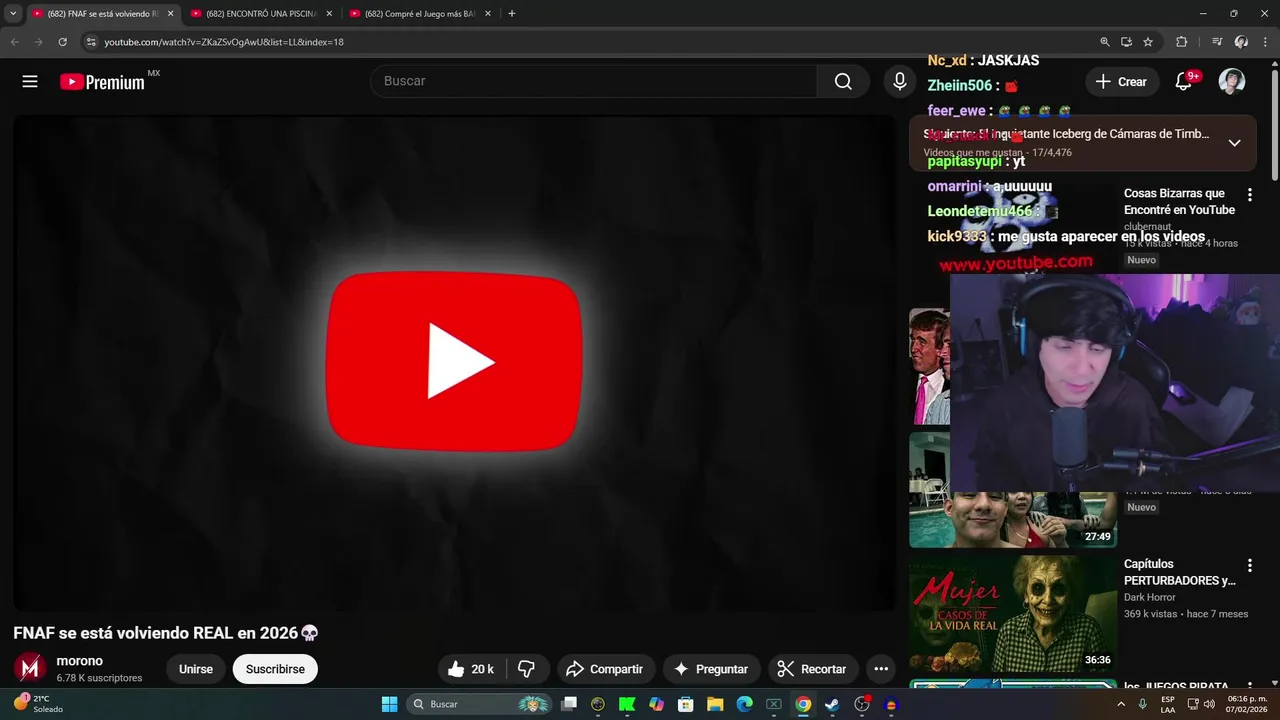Click the Recortar button
The width and height of the screenshot is (1280, 720).
[x=813, y=669]
